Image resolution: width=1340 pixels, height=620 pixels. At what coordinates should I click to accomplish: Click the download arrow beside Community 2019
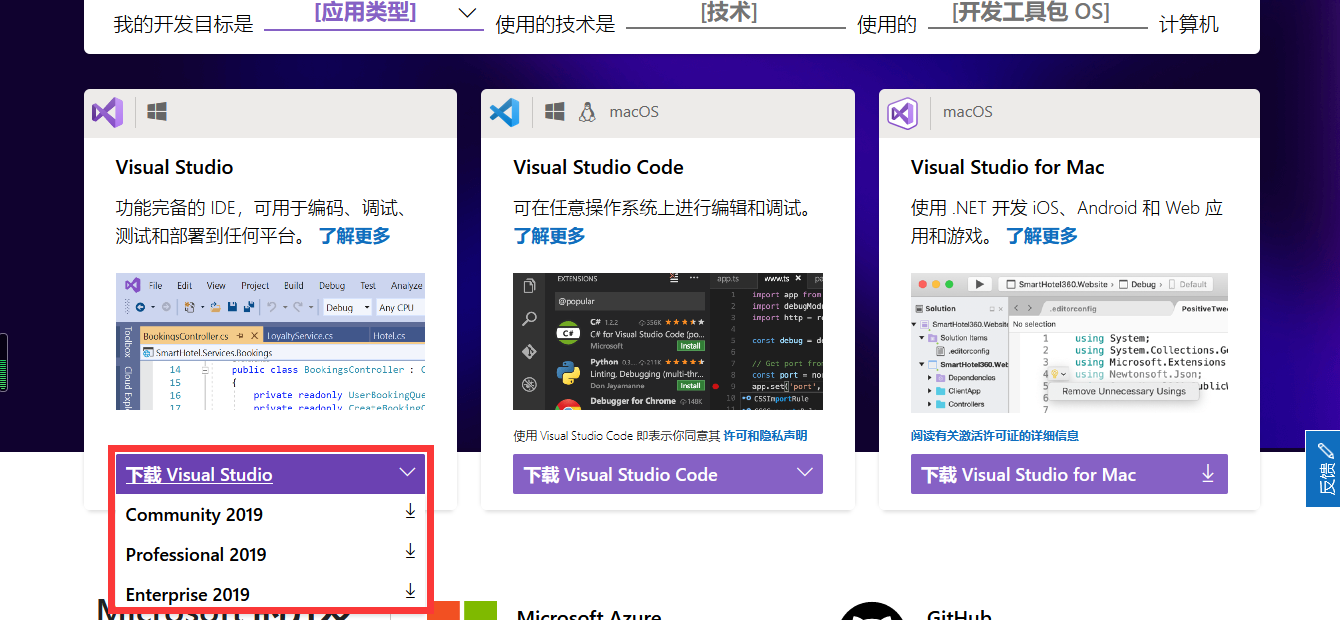[x=410, y=512]
